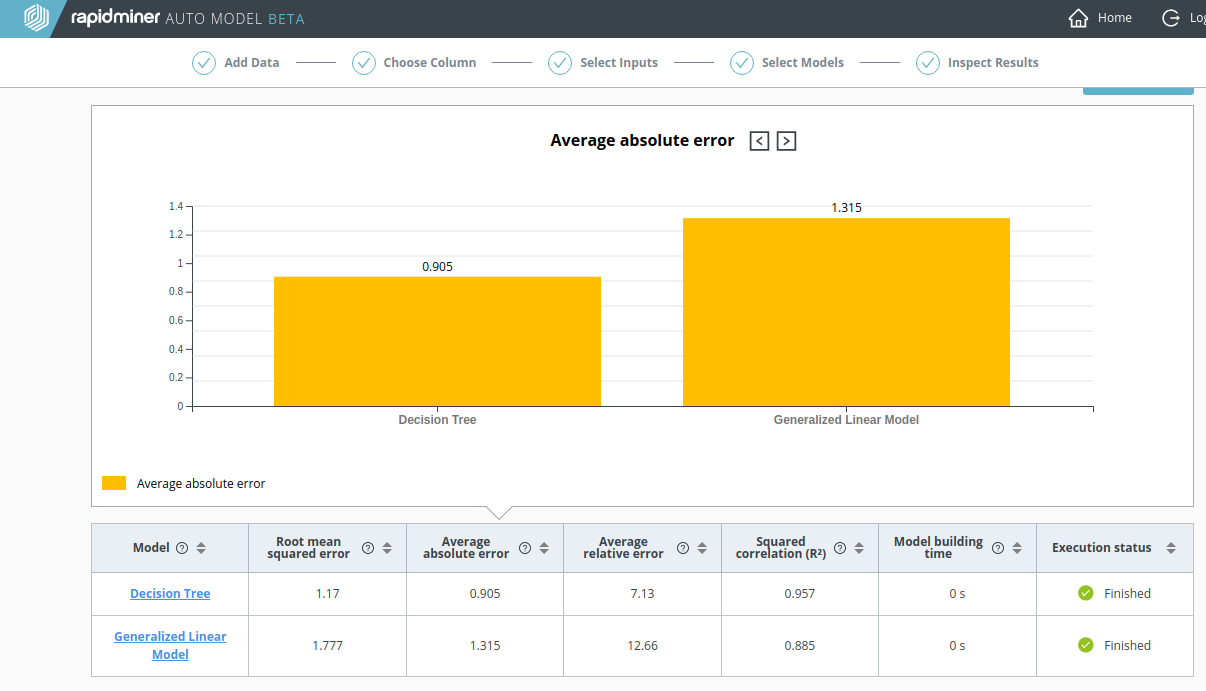Go to the Select Inputs step

(618, 63)
